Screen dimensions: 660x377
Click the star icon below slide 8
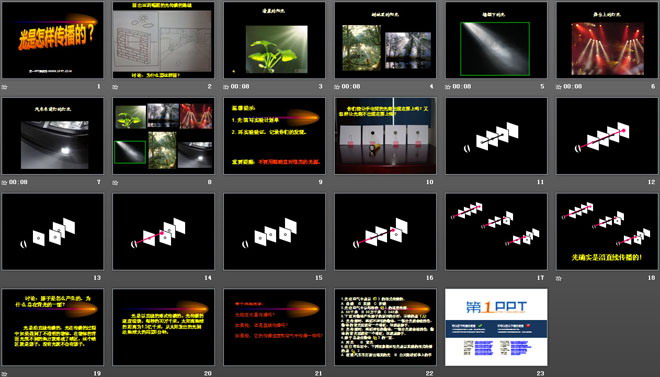point(115,182)
